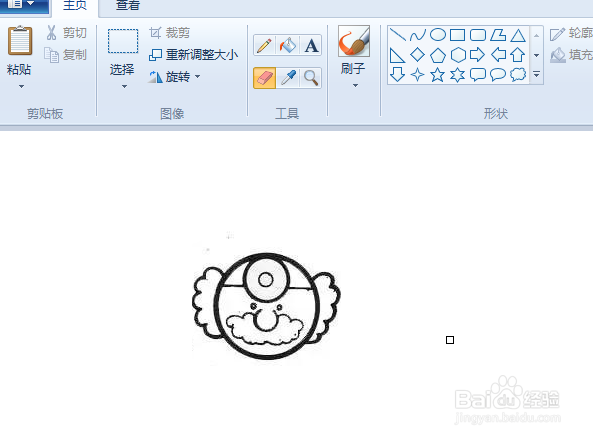The height and width of the screenshot is (439, 593).
Task: Choose the Diamond shape
Action: (418, 55)
